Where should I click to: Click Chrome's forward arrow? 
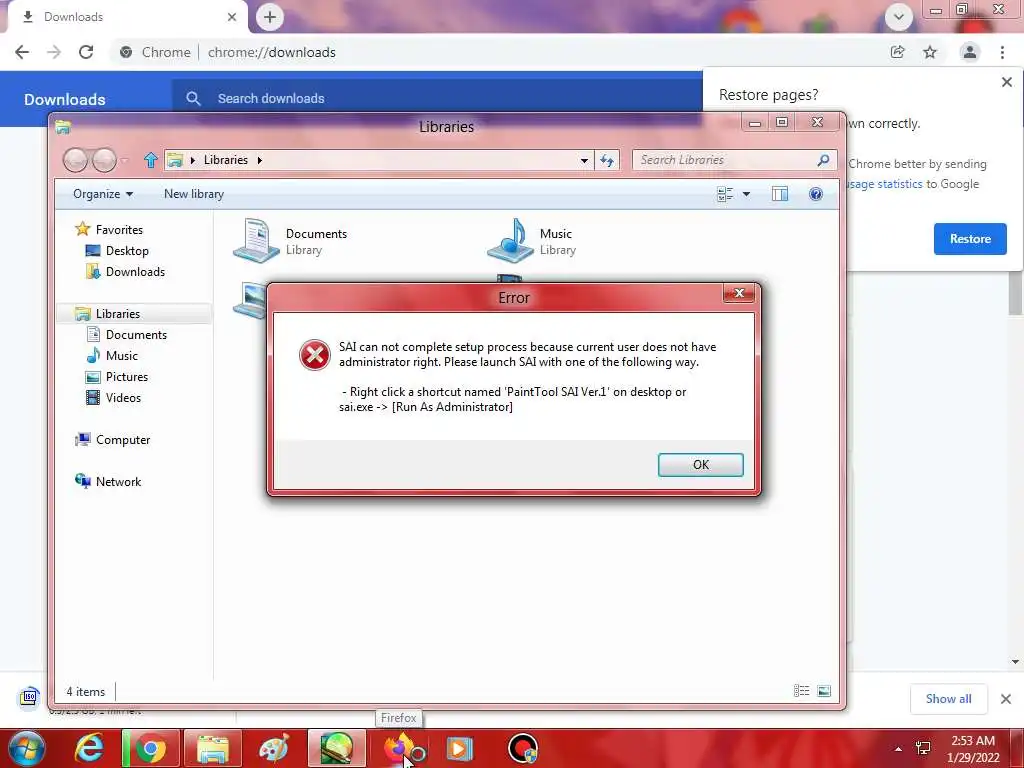click(54, 52)
